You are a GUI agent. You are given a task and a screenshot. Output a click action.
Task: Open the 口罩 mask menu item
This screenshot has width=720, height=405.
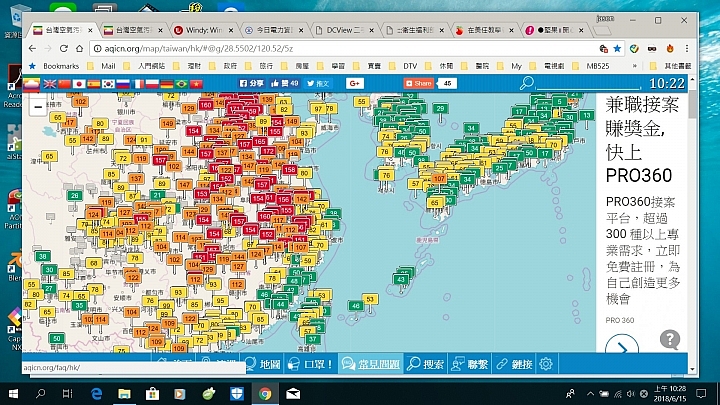pyautogui.click(x=311, y=364)
